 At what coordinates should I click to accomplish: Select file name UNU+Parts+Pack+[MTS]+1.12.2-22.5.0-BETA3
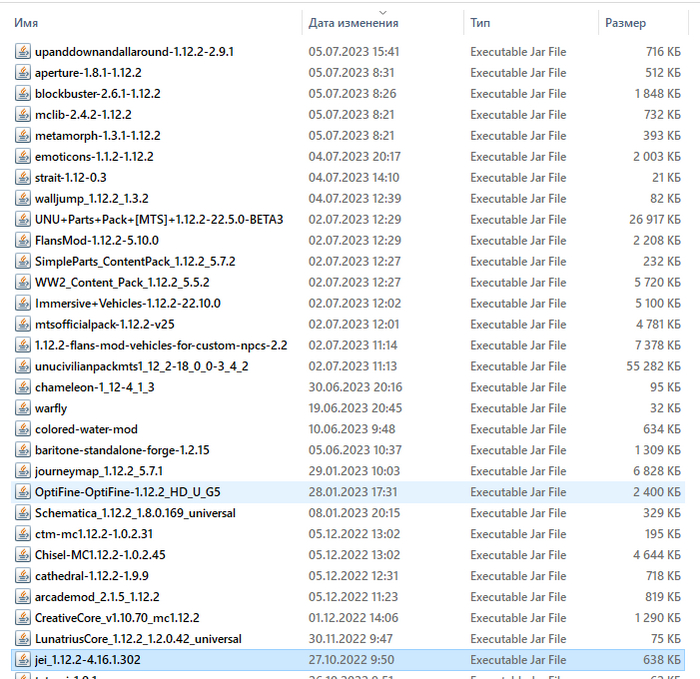(x=159, y=220)
